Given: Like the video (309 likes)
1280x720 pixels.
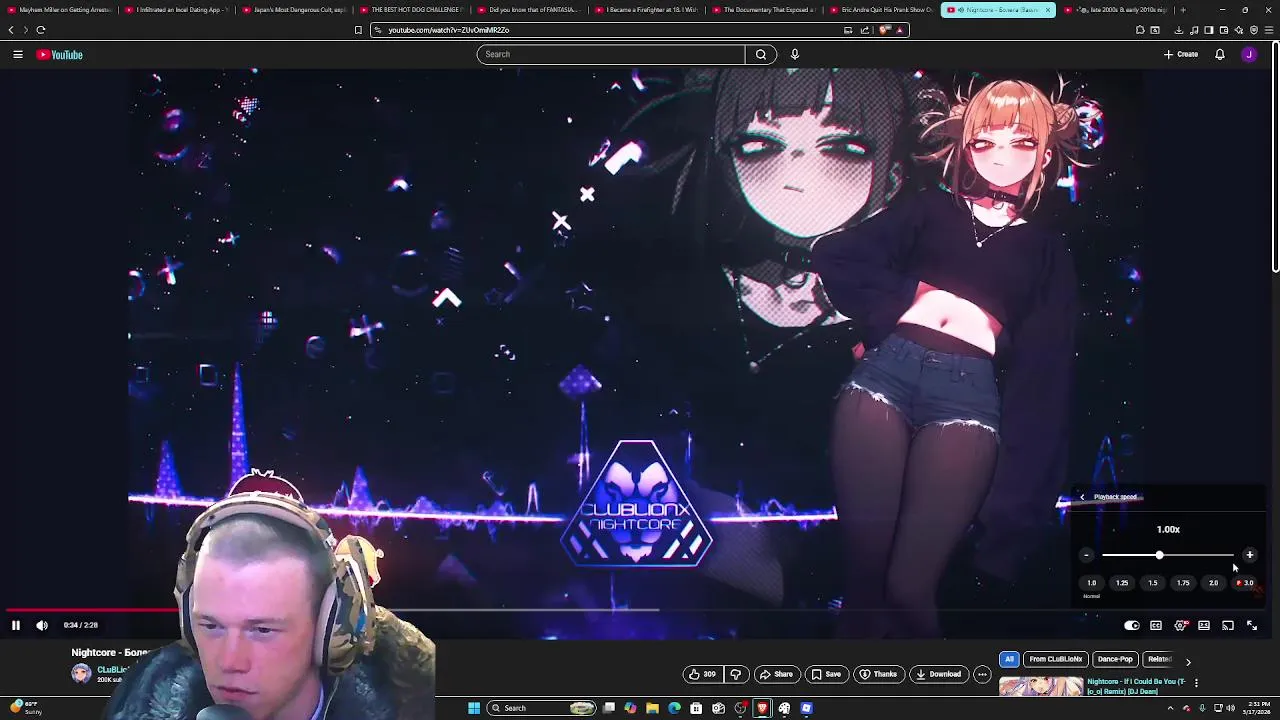Looking at the screenshot, I should click(x=703, y=674).
